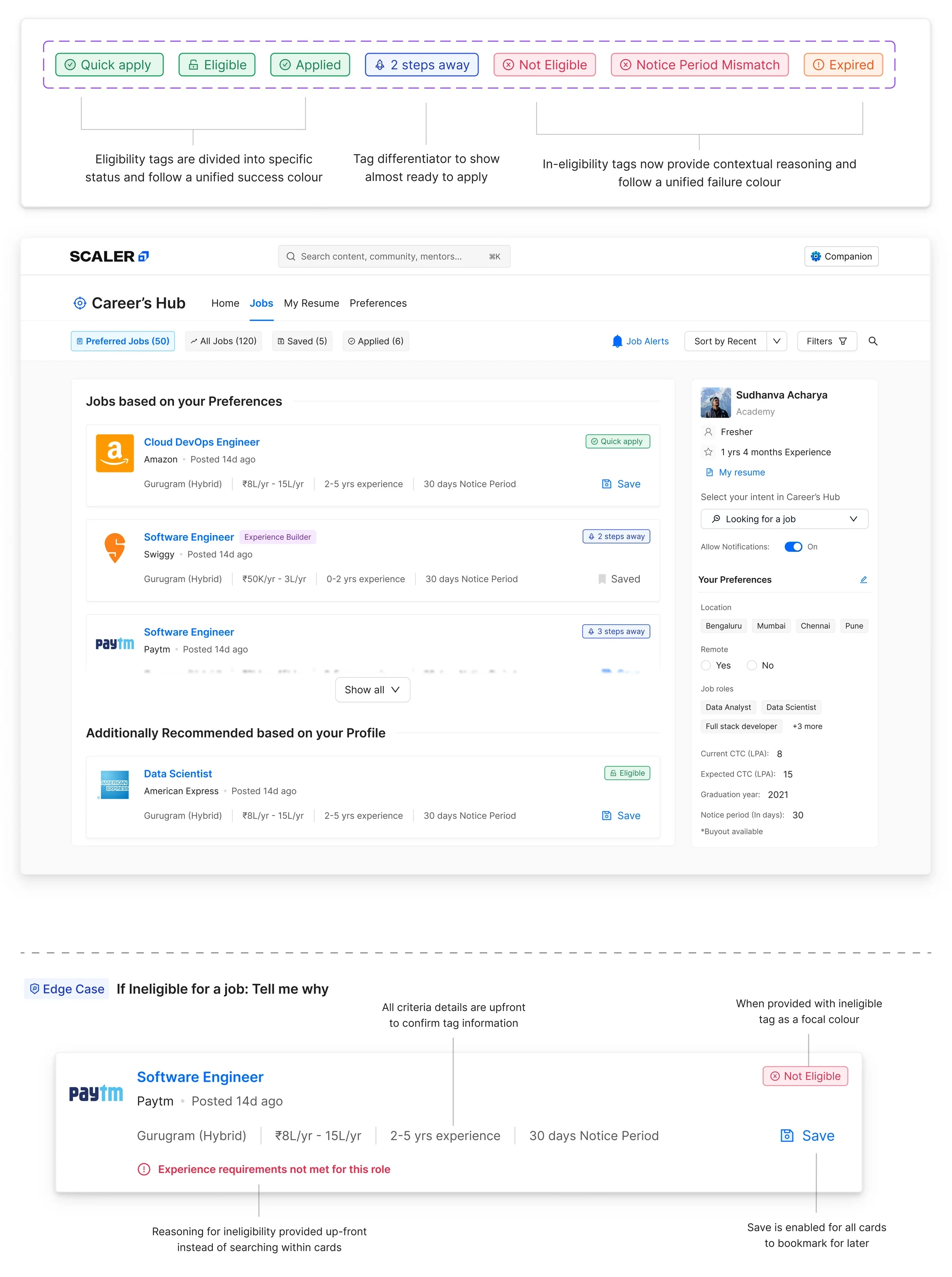Screen dimensions: 952x1277
Task: Click the Experience requirements warning icon
Action: coord(144,1169)
